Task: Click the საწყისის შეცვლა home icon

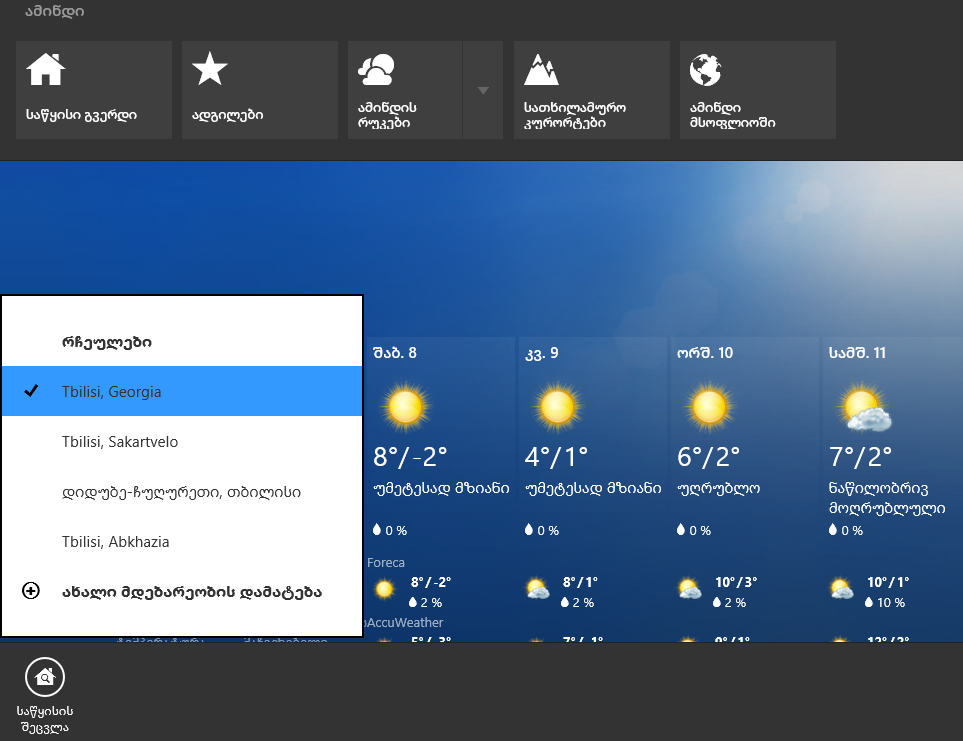Action: [x=45, y=677]
